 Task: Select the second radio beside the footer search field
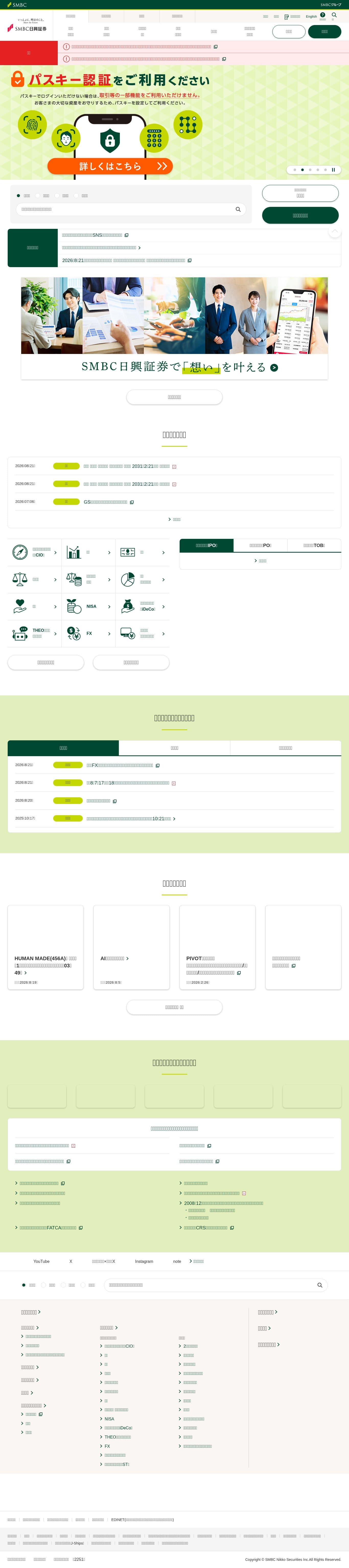[43, 1285]
